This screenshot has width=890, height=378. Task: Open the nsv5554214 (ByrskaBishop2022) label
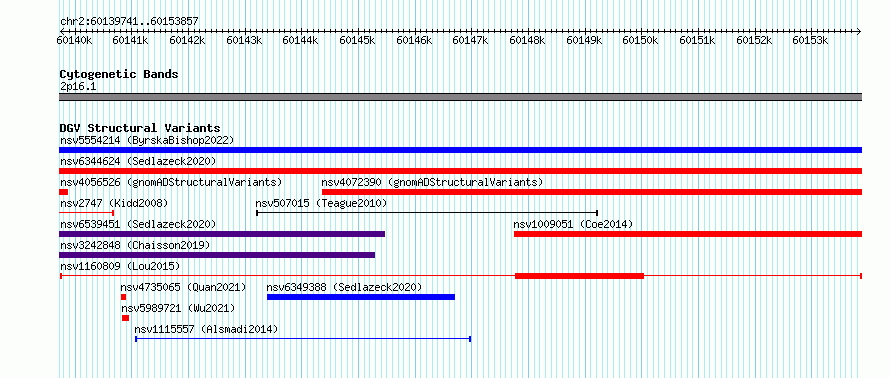pos(147,140)
